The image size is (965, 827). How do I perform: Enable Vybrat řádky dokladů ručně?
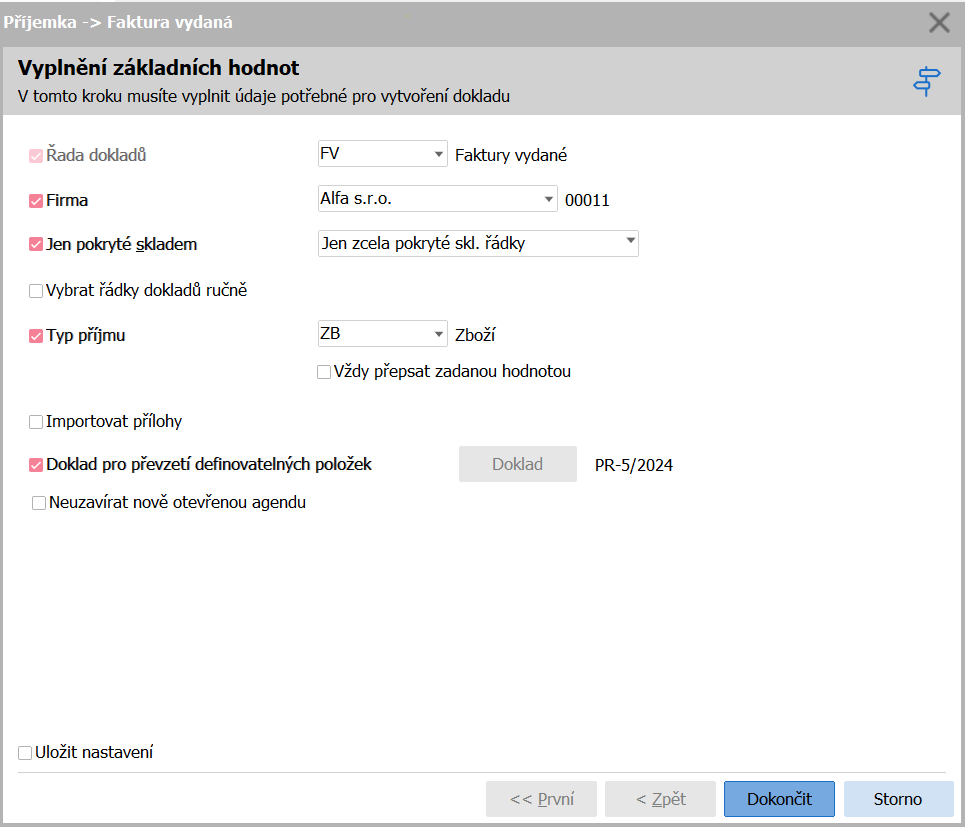pos(36,290)
